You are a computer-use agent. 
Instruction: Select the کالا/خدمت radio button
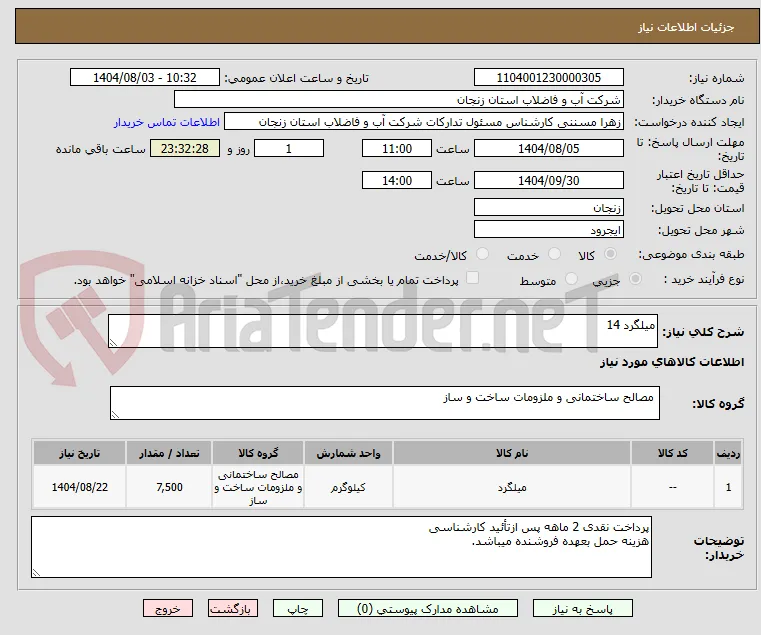(482, 254)
